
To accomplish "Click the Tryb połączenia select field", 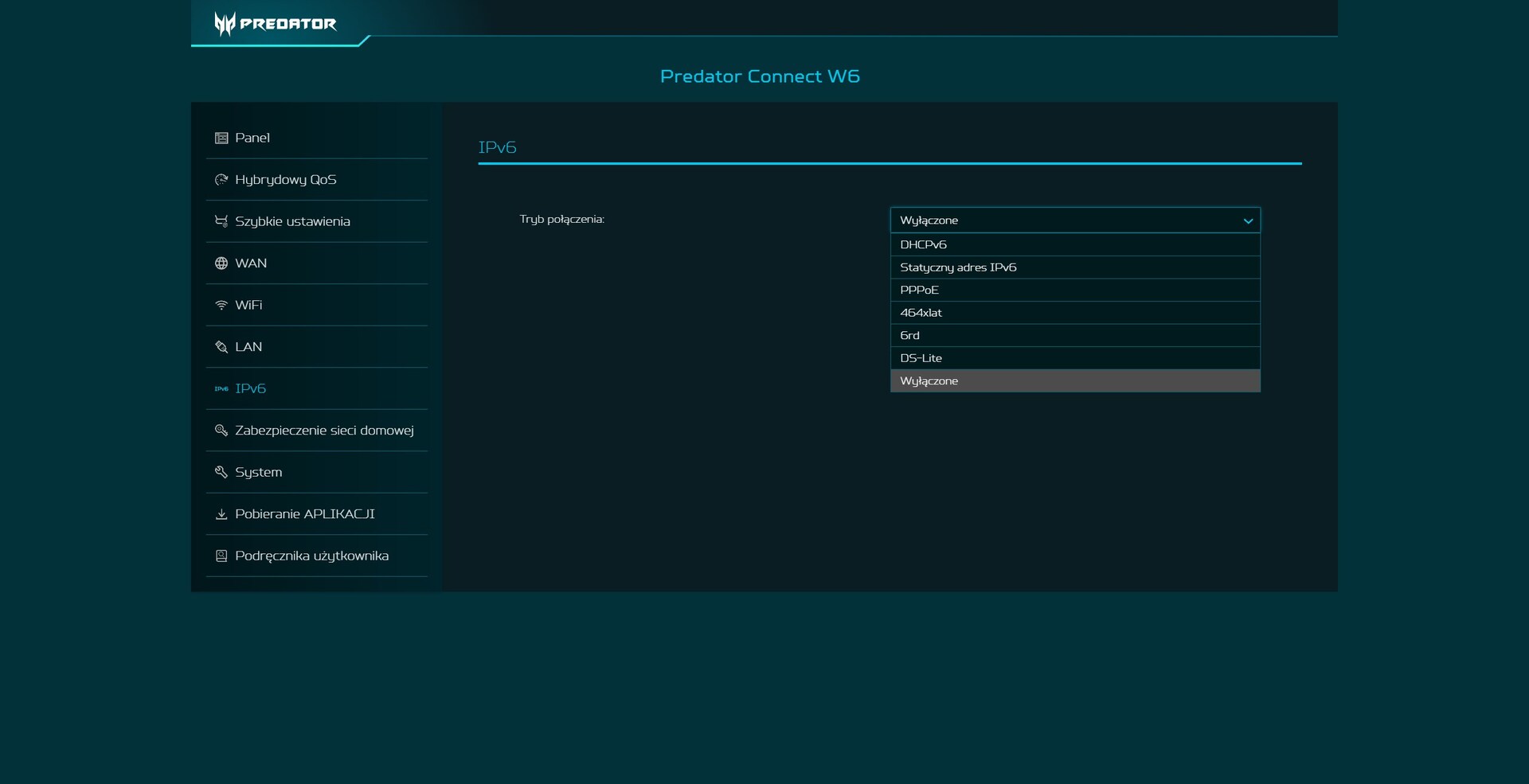I will 1075,220.
